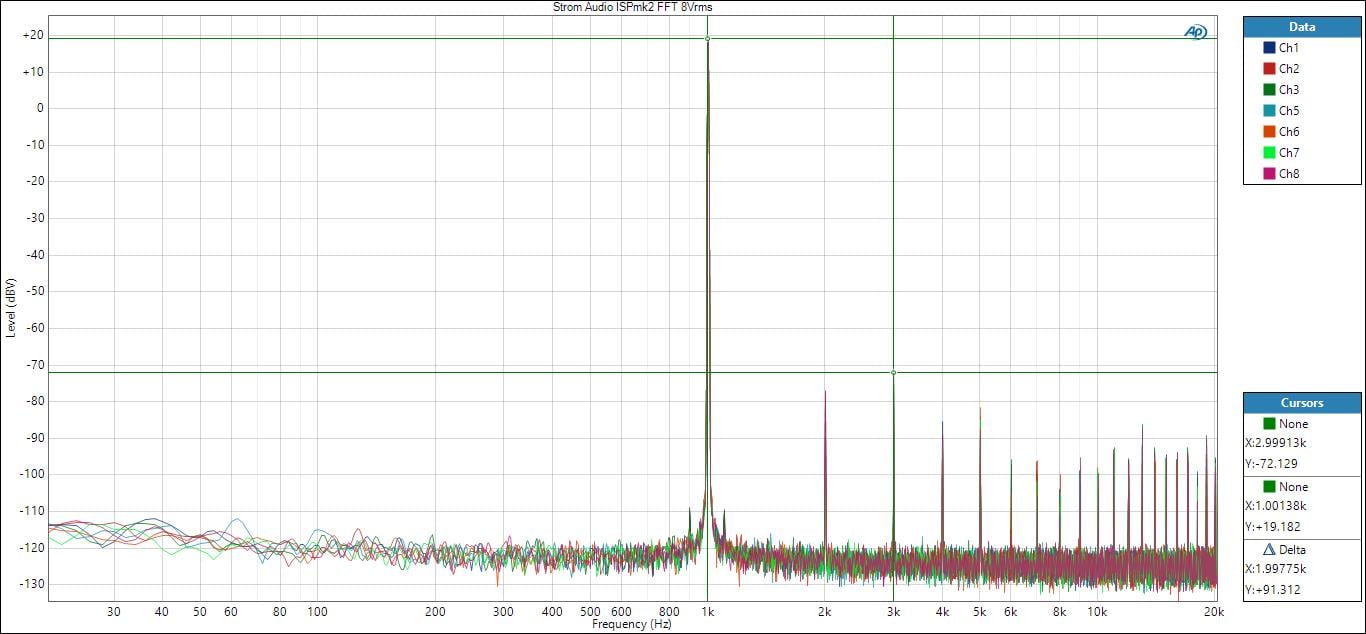The width and height of the screenshot is (1366, 634).
Task: Click the Data legend header
Action: 1302,27
